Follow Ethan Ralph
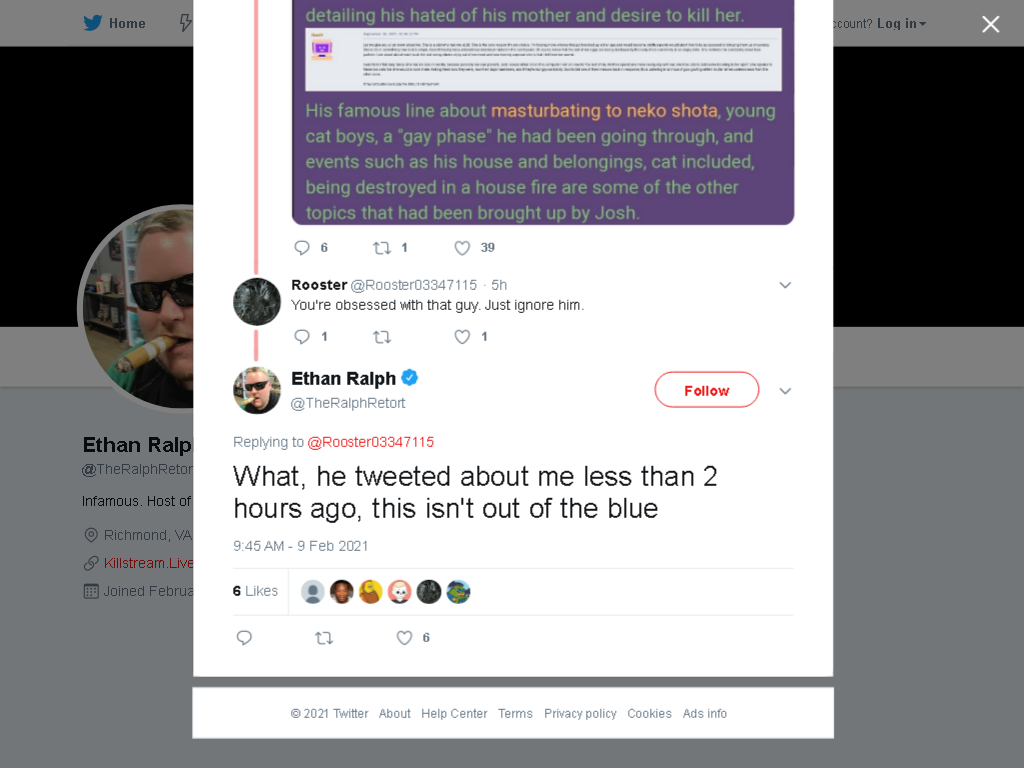 click(x=707, y=390)
